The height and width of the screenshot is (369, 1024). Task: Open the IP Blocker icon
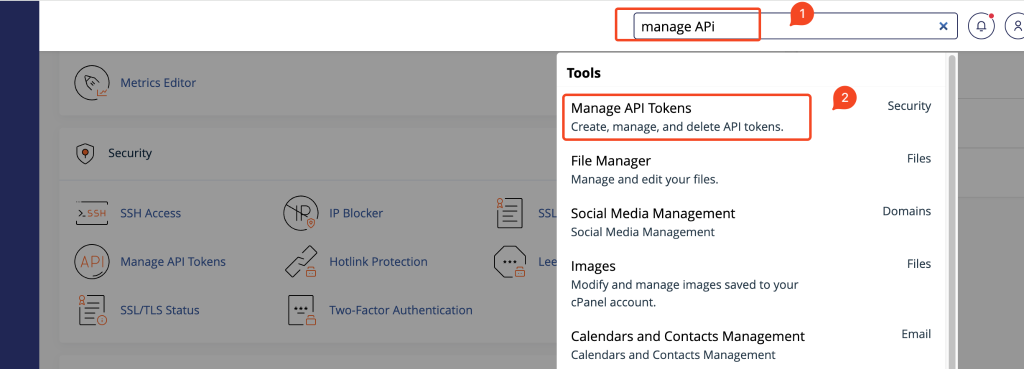300,213
